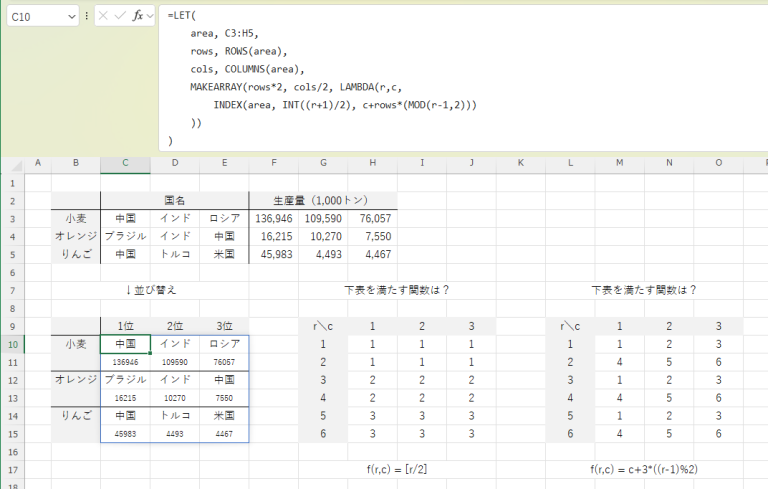
Task: Click cell B3 labeled 小麦
Action: [x=76, y=219]
